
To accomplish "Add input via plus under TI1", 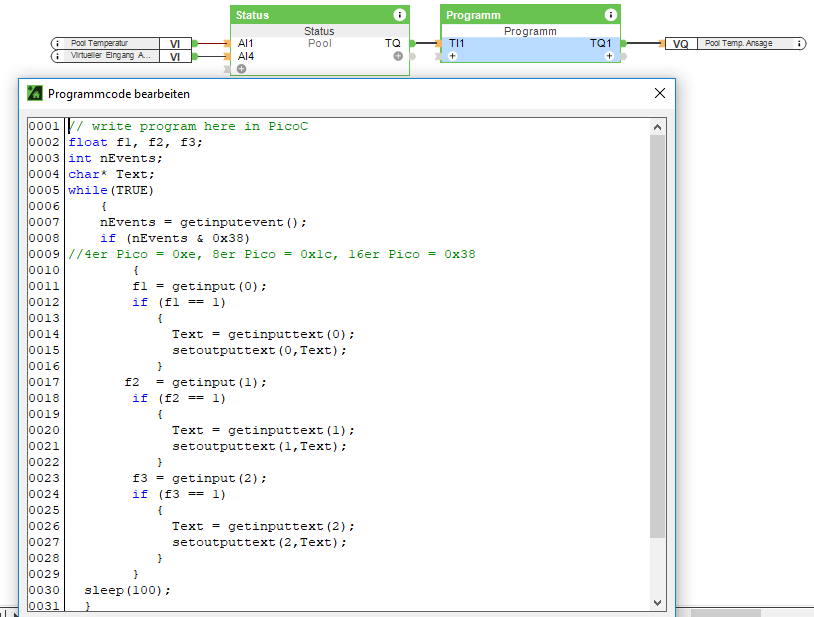I will point(453,56).
